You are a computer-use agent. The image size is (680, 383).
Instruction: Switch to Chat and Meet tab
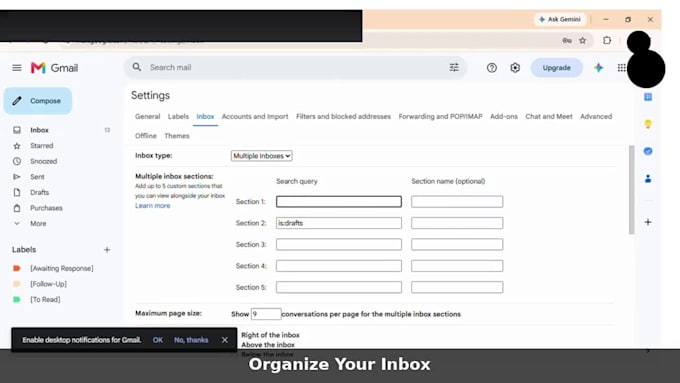(x=549, y=117)
